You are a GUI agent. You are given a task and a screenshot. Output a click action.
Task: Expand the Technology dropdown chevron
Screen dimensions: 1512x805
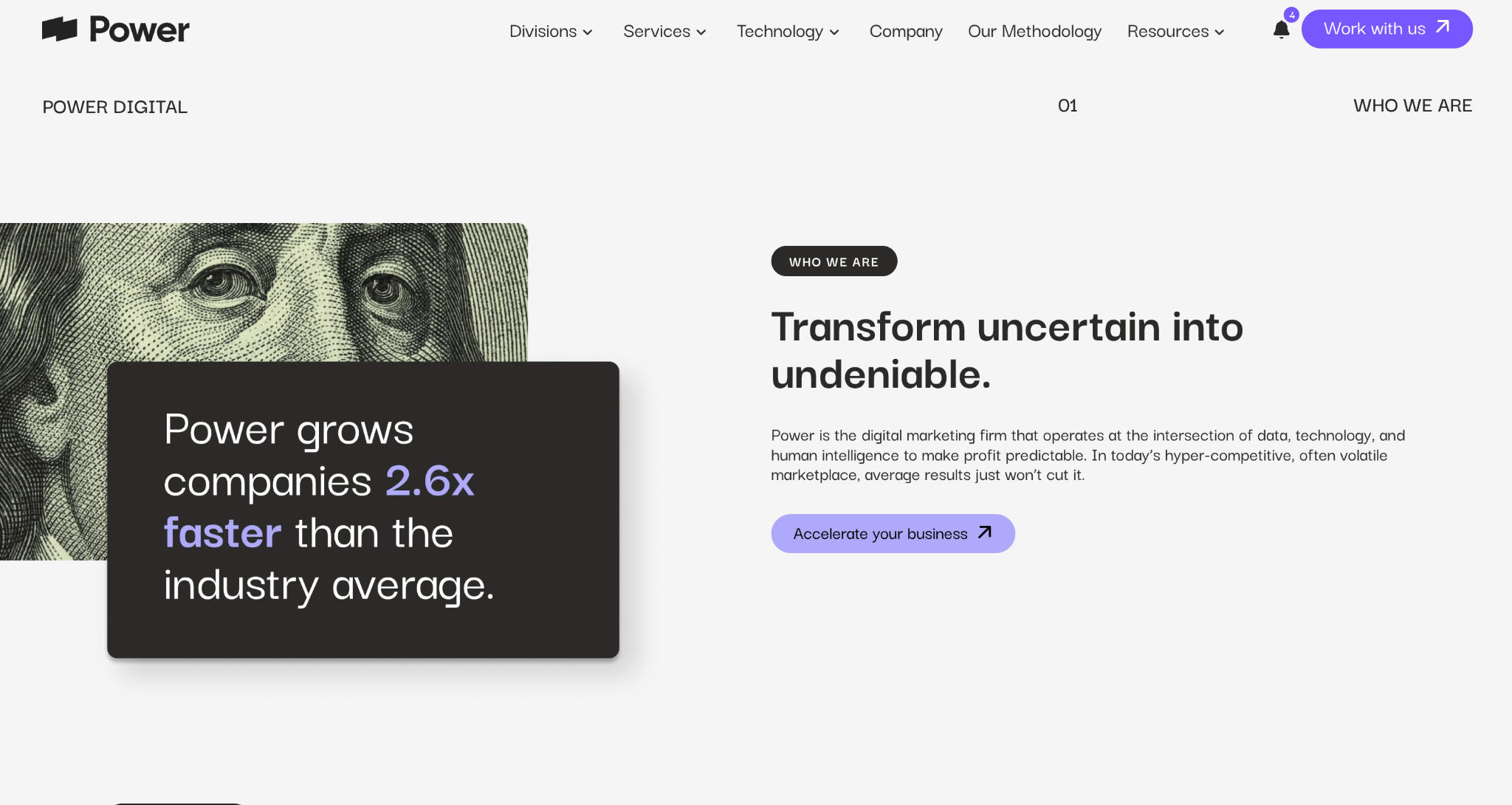(x=834, y=32)
